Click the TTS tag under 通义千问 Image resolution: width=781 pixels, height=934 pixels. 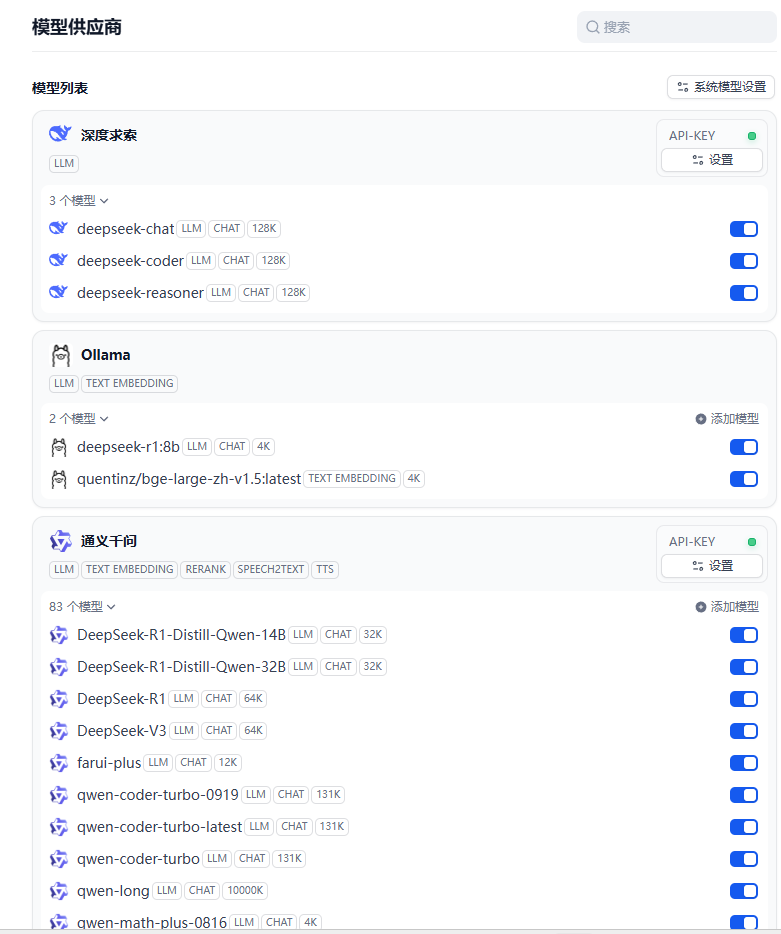tap(325, 569)
